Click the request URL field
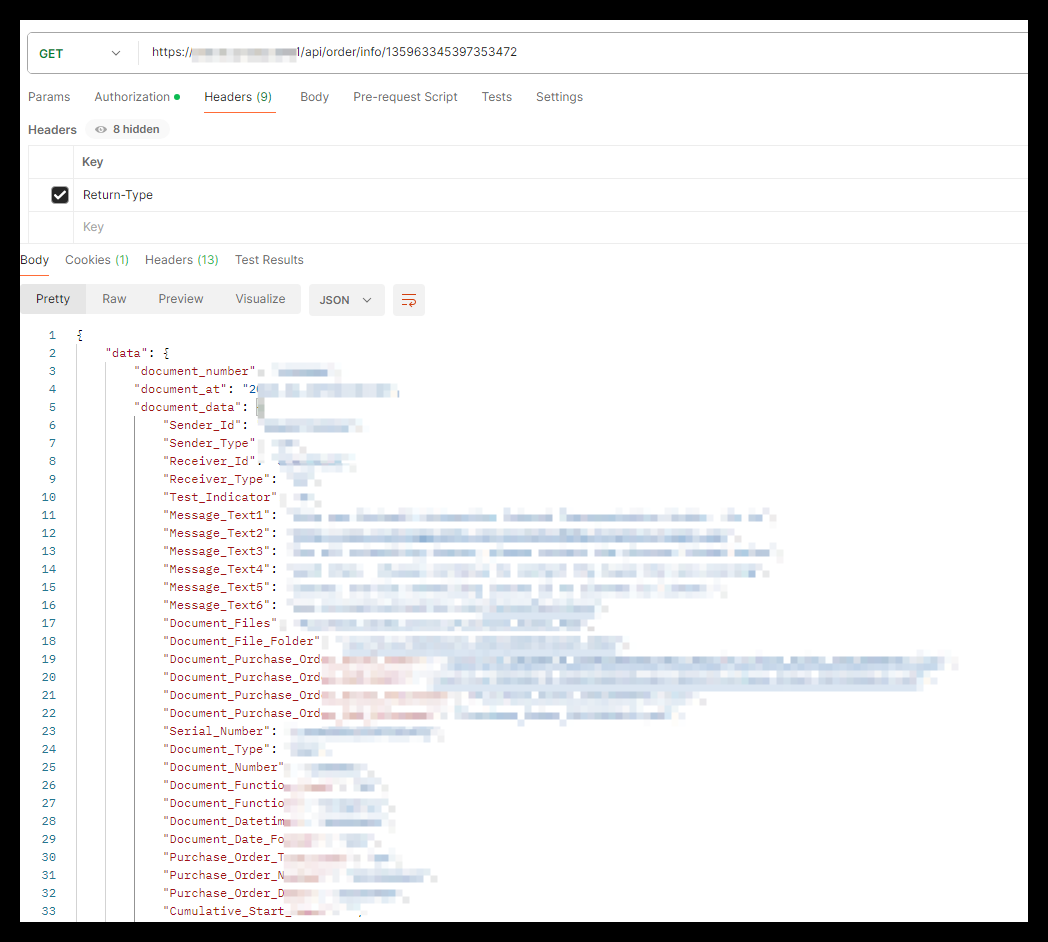 pos(580,53)
